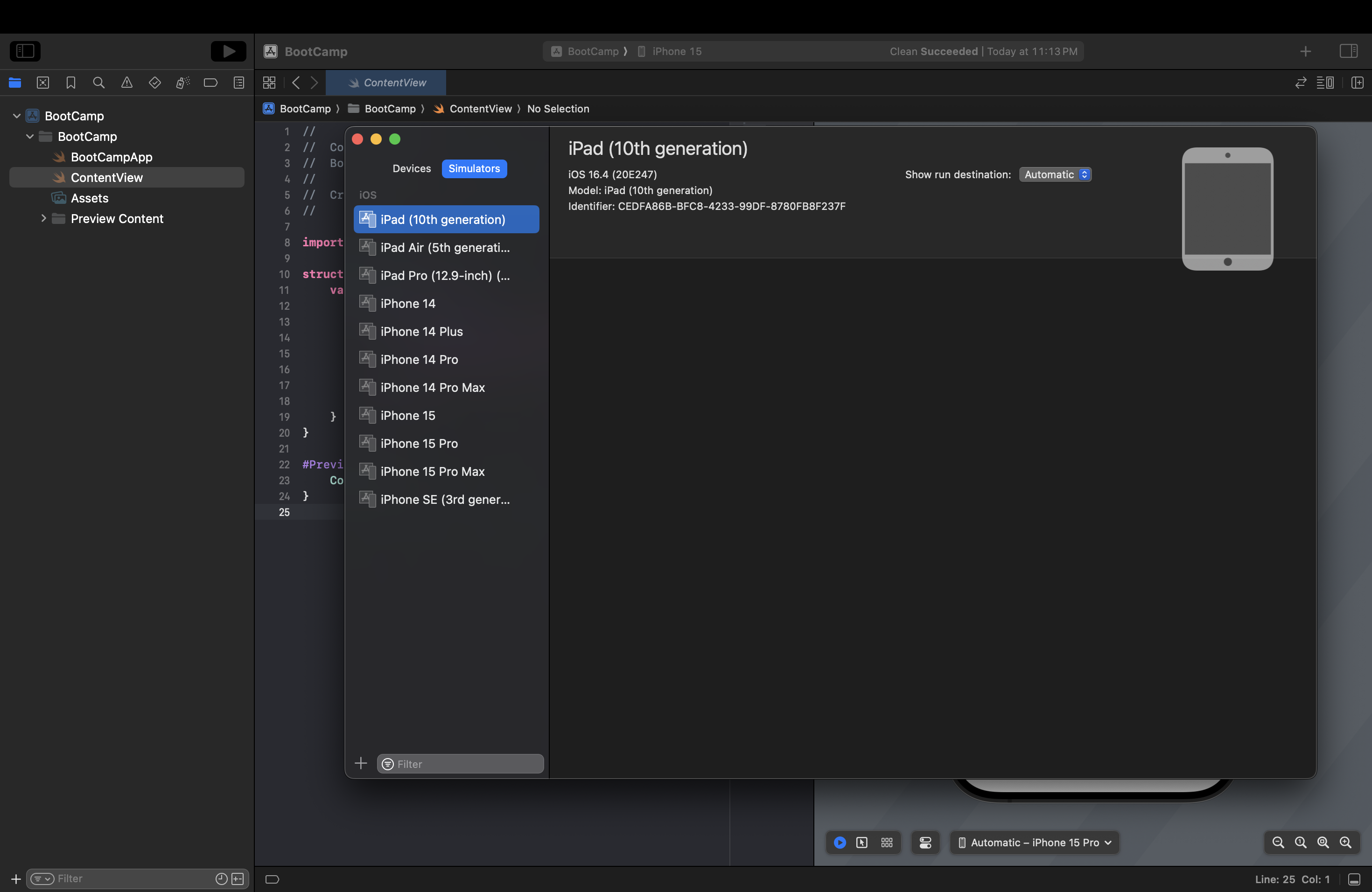
Task: Toggle the bottom debug area
Action: [1354, 879]
